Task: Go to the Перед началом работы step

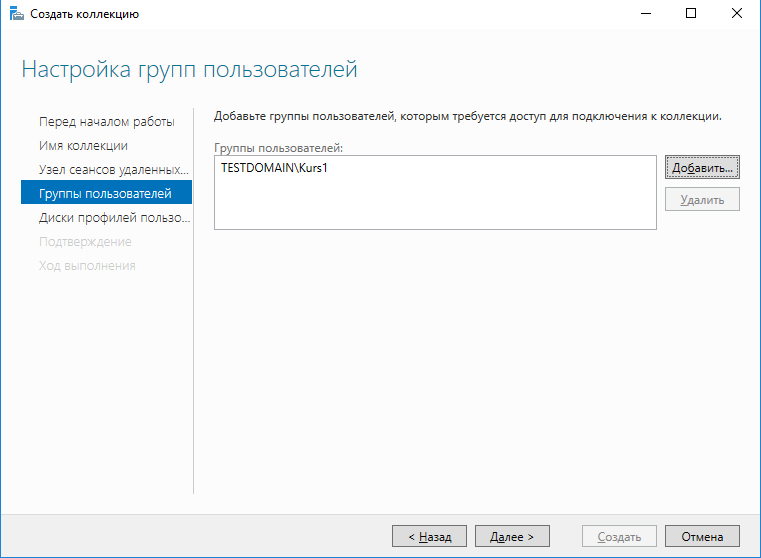Action: coord(106,122)
